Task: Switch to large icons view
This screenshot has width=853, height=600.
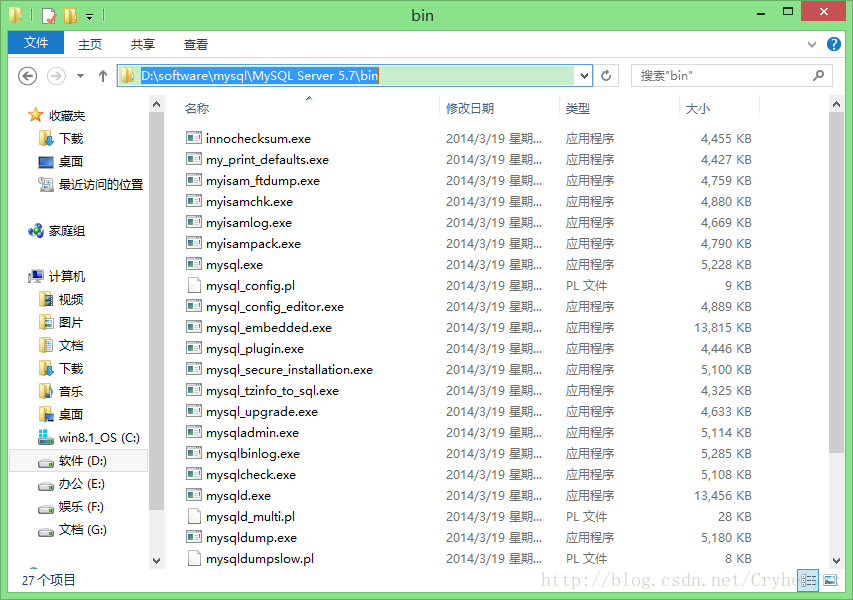Action: 830,580
